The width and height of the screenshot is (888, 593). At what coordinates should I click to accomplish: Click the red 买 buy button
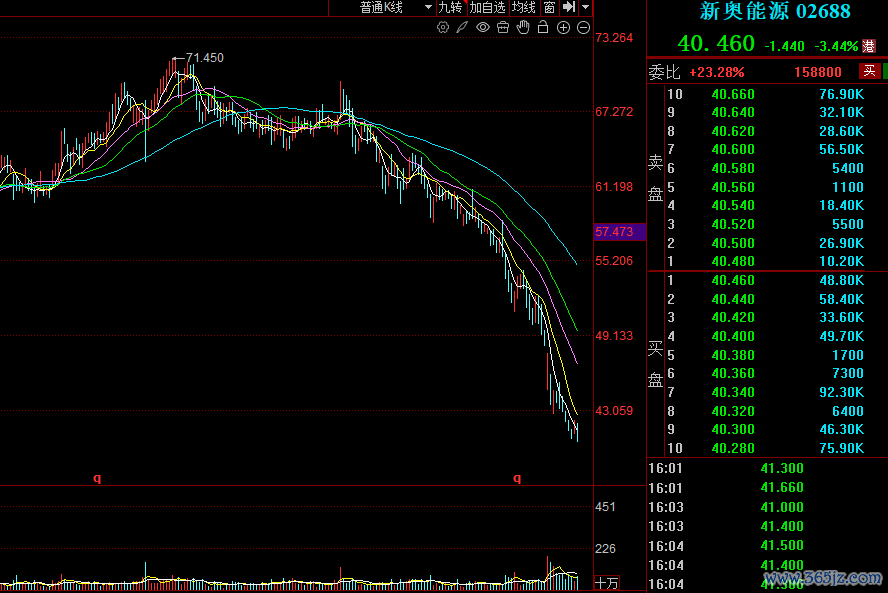click(870, 71)
